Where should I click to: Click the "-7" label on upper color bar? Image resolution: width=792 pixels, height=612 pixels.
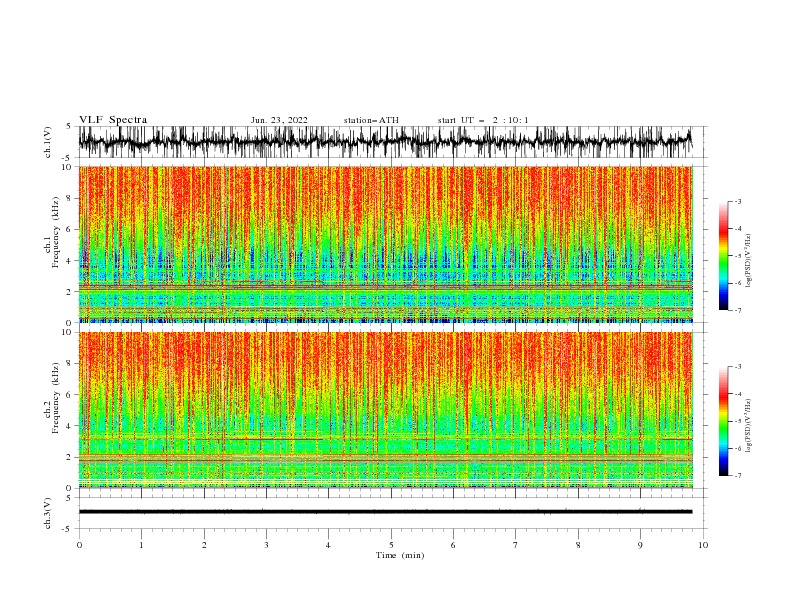point(737,310)
